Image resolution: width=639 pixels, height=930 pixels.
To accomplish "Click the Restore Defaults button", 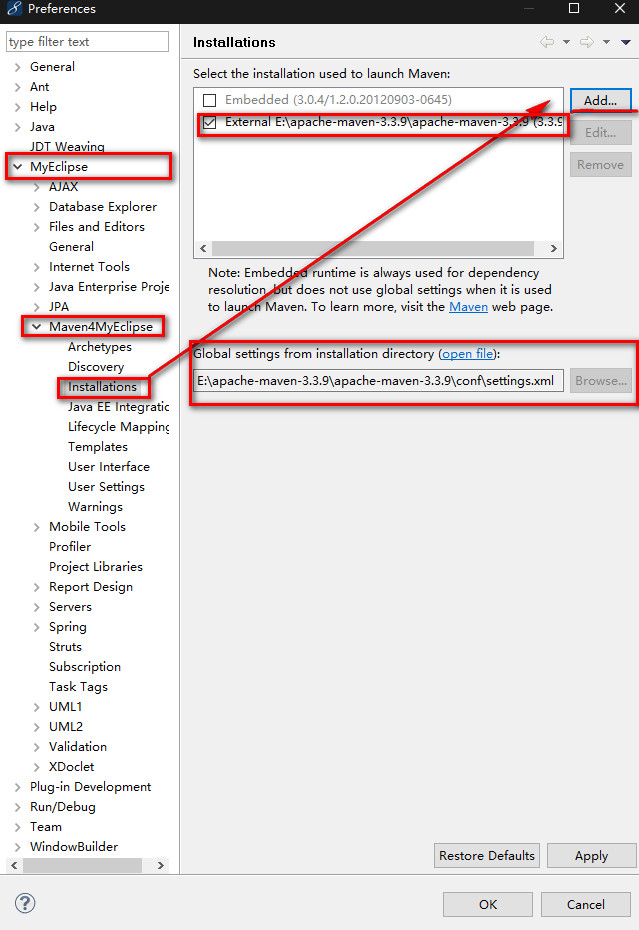I will click(x=487, y=855).
